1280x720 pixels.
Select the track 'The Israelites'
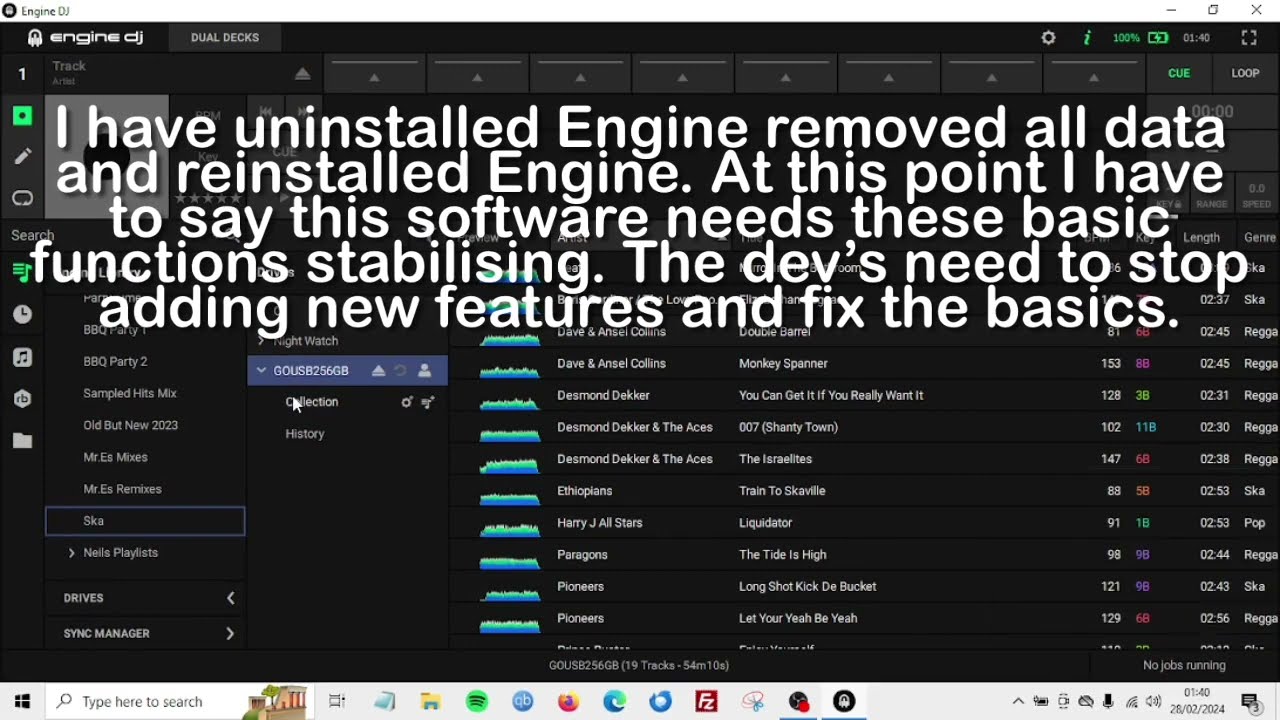775,460
